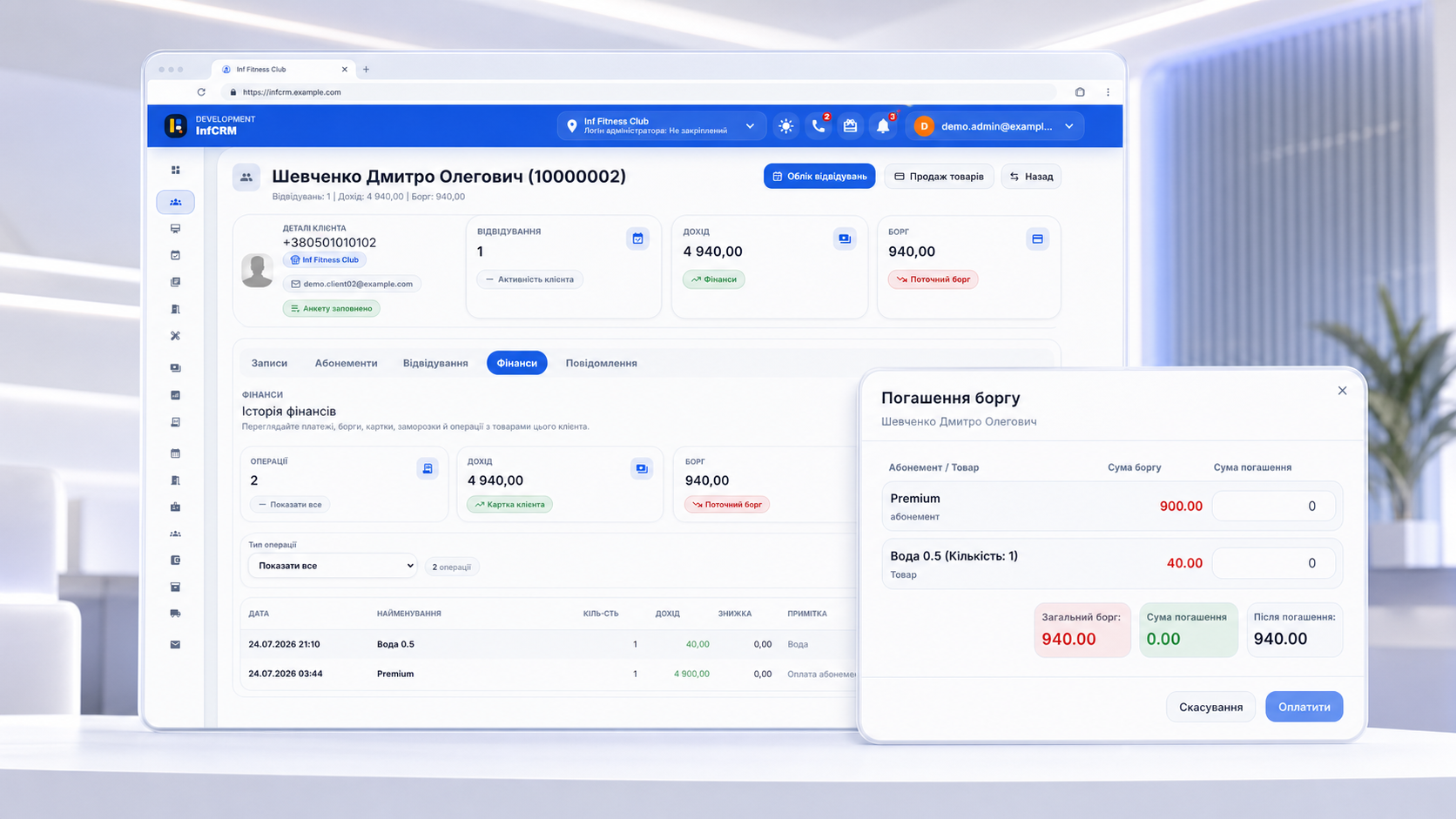
Task: Click the Облік відвідувань button
Action: point(819,177)
